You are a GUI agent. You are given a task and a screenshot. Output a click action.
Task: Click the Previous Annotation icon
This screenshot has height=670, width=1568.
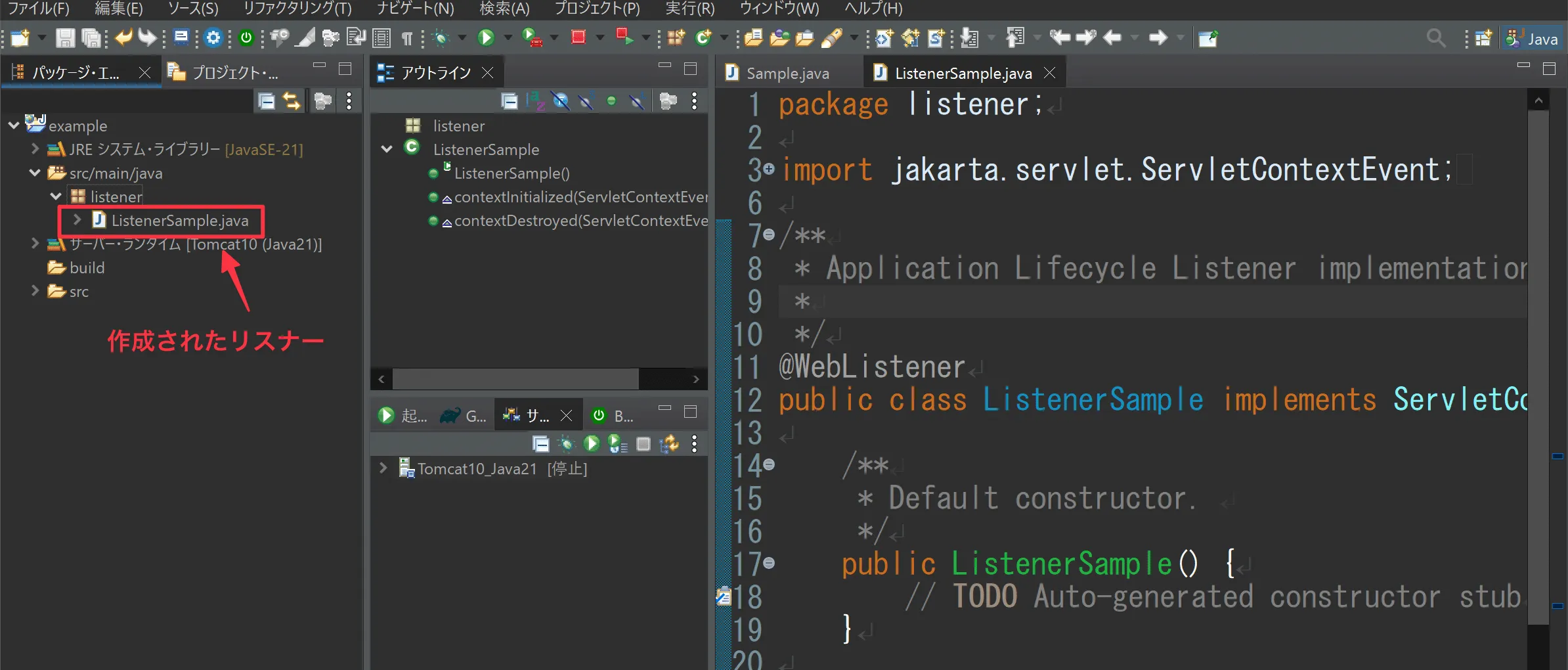click(x=1016, y=38)
